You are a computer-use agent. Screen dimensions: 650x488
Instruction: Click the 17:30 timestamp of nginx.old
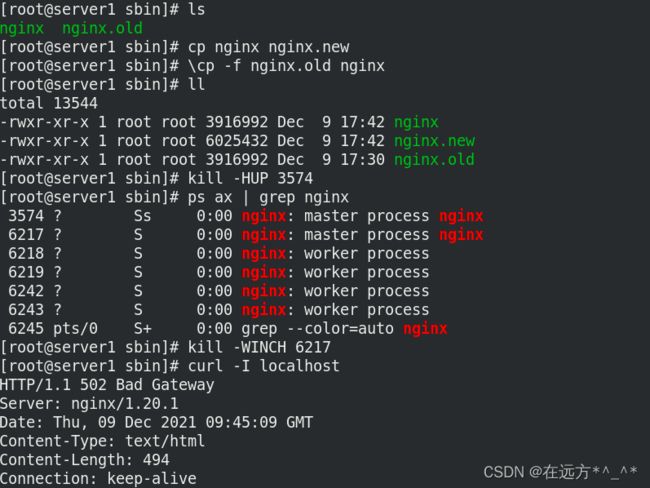[x=362, y=160]
